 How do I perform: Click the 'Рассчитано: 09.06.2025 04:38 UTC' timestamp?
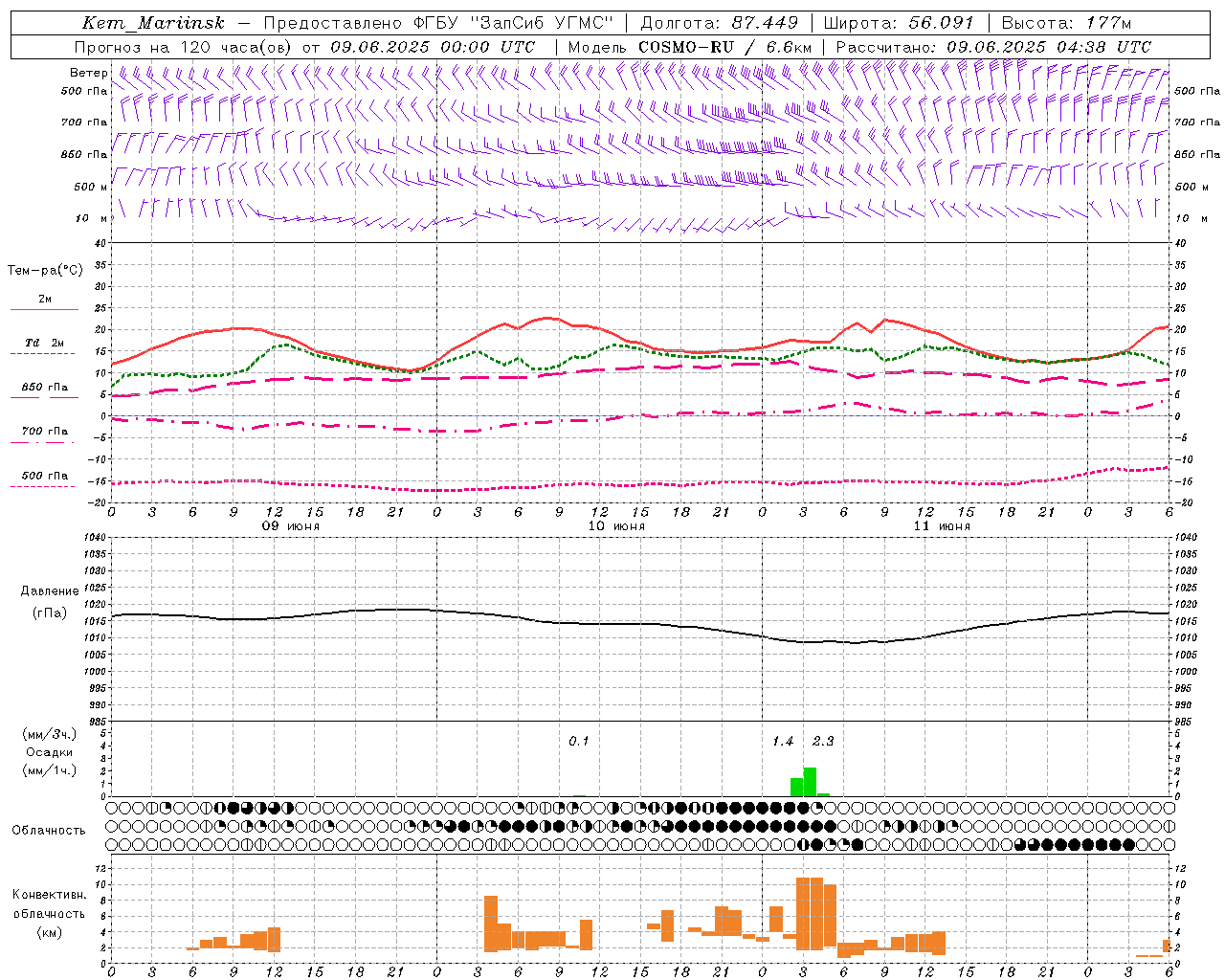[993, 47]
